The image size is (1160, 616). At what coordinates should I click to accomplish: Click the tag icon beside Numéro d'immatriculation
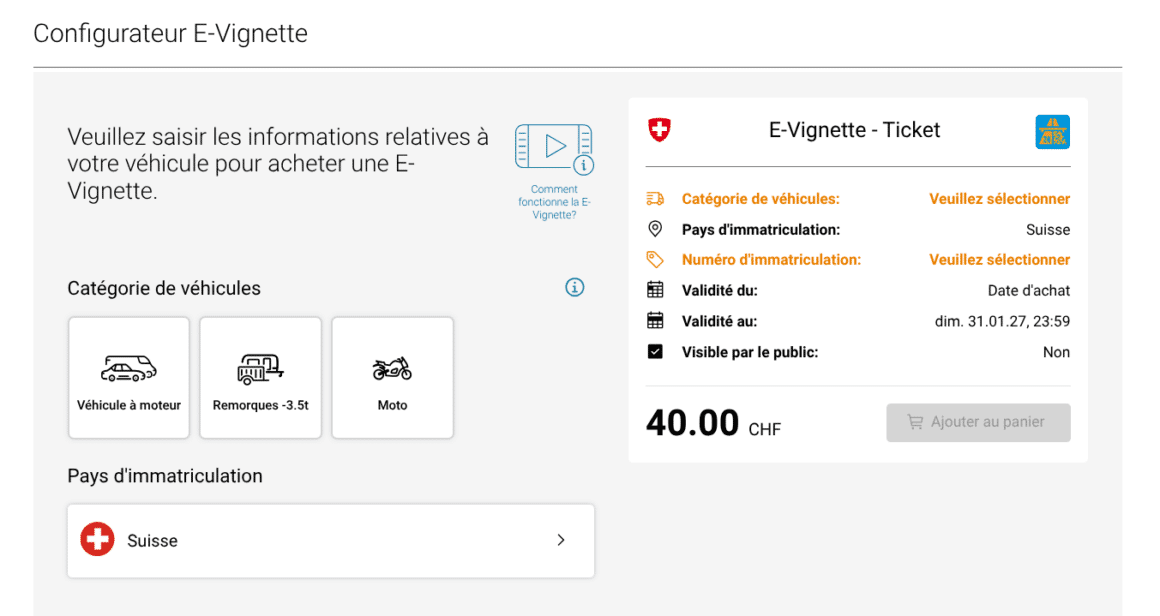(656, 259)
